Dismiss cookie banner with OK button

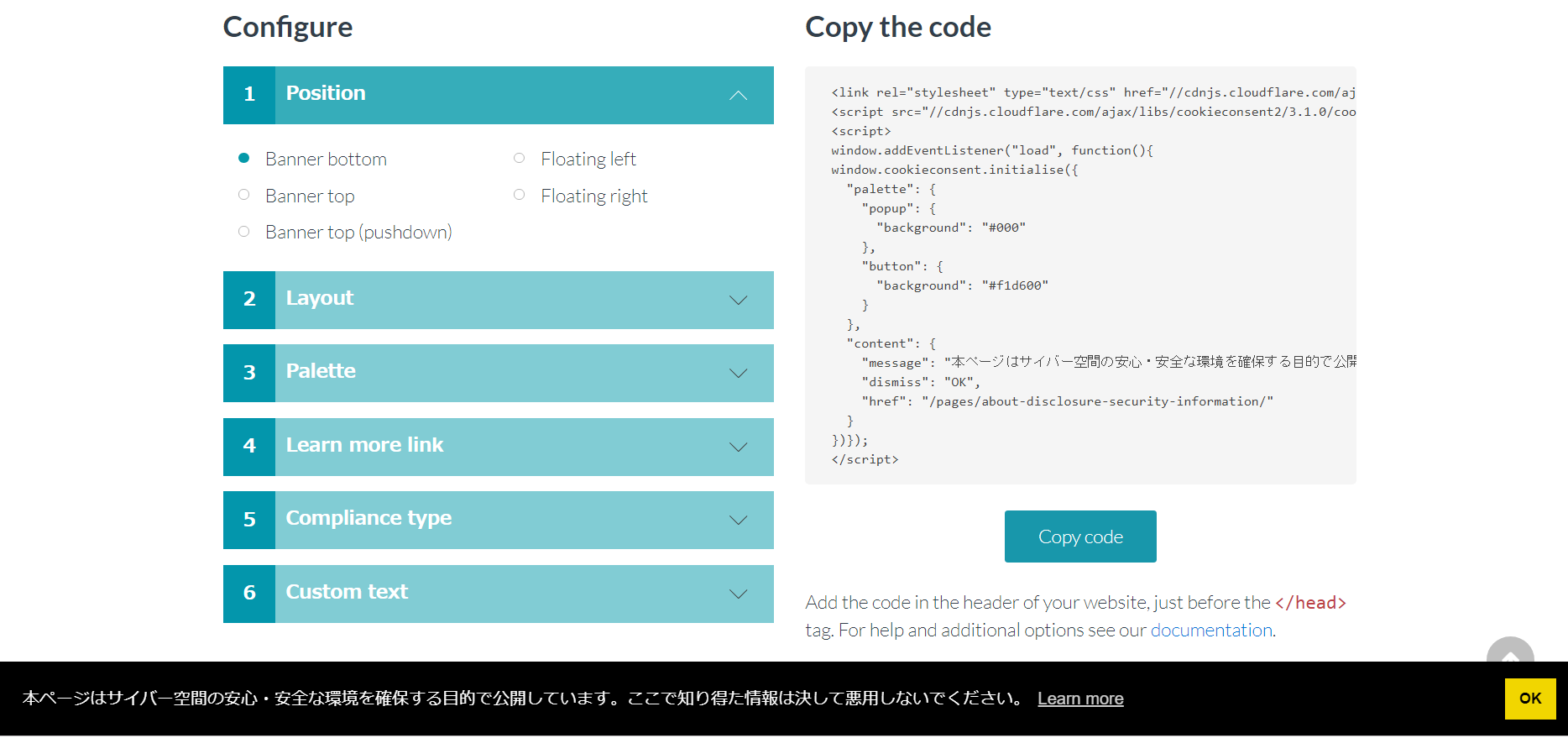coord(1530,699)
